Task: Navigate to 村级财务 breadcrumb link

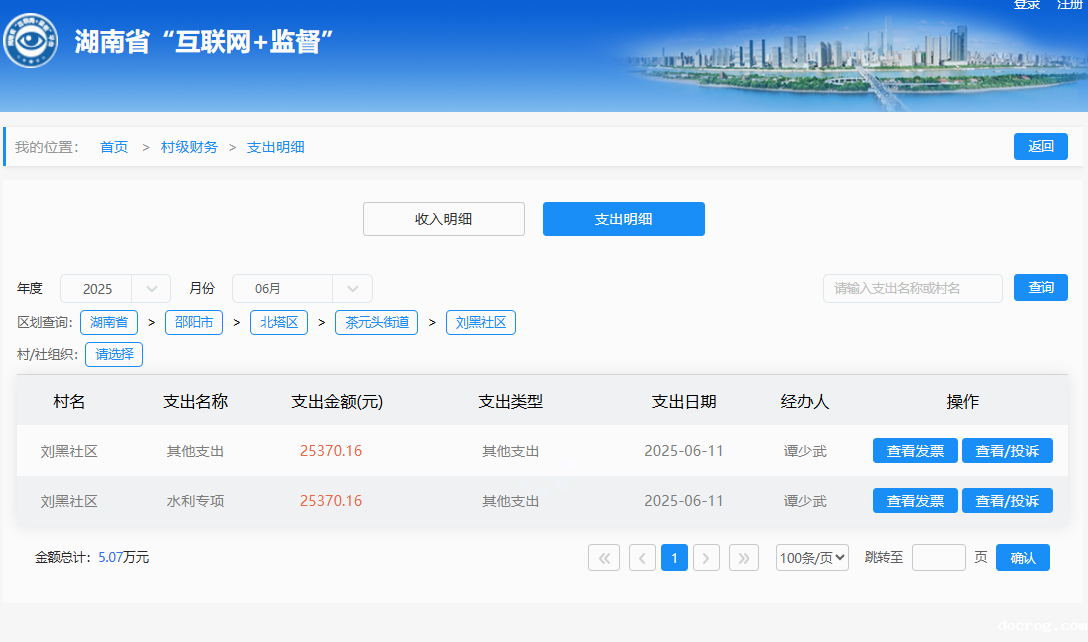Action: (x=189, y=147)
